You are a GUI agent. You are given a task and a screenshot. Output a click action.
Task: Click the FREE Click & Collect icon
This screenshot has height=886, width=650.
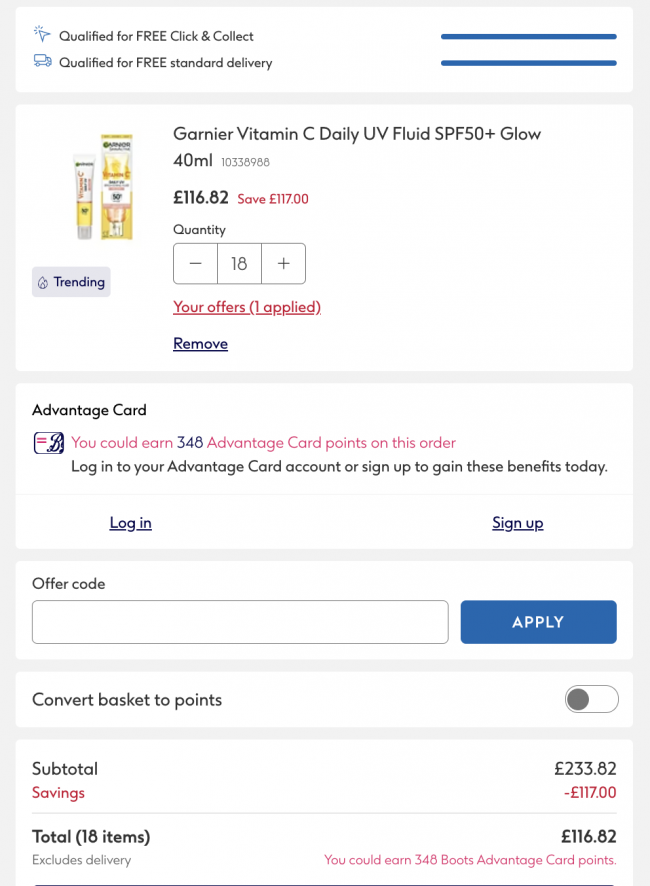pos(42,35)
